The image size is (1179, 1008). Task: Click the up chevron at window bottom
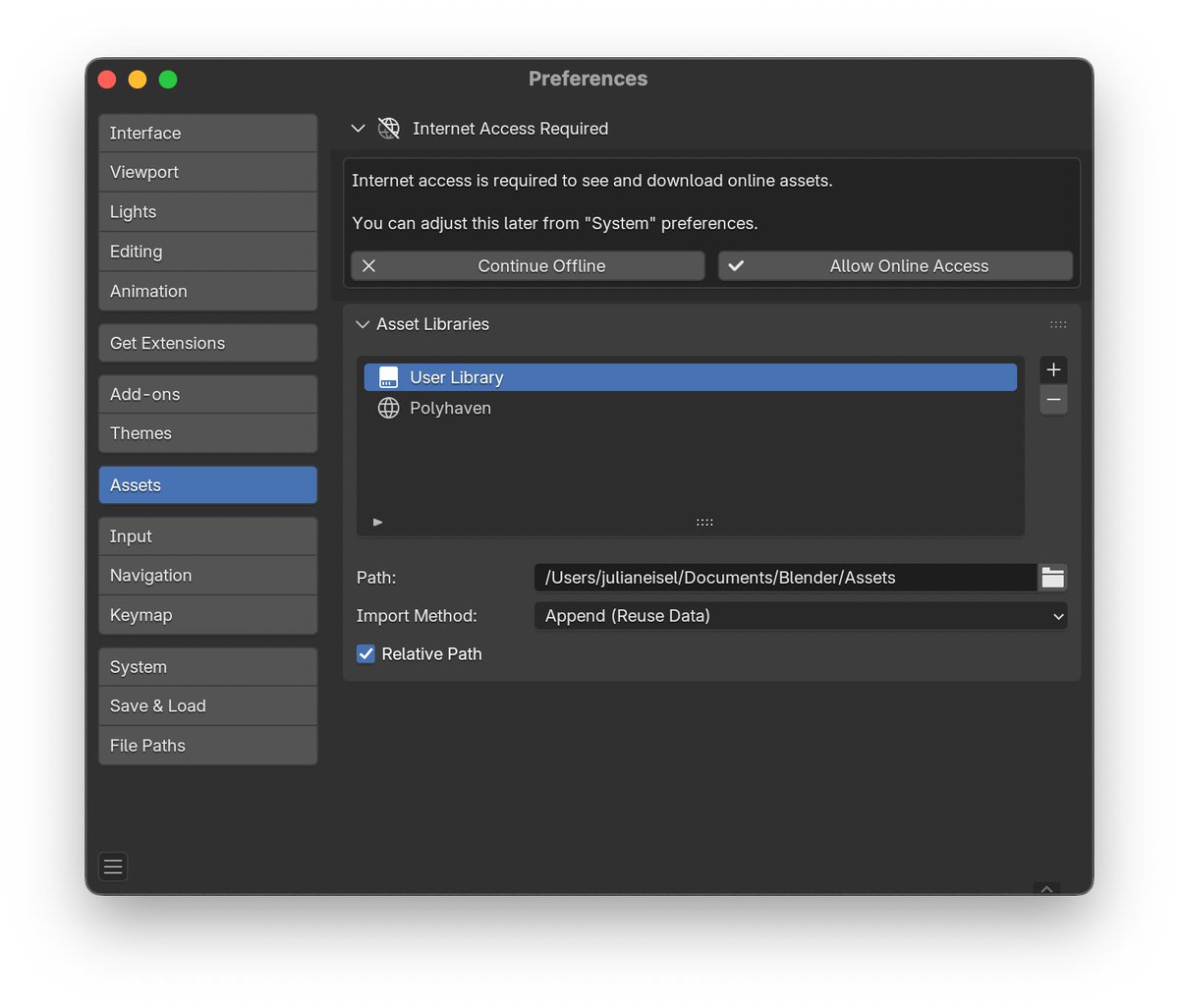pyautogui.click(x=1046, y=889)
